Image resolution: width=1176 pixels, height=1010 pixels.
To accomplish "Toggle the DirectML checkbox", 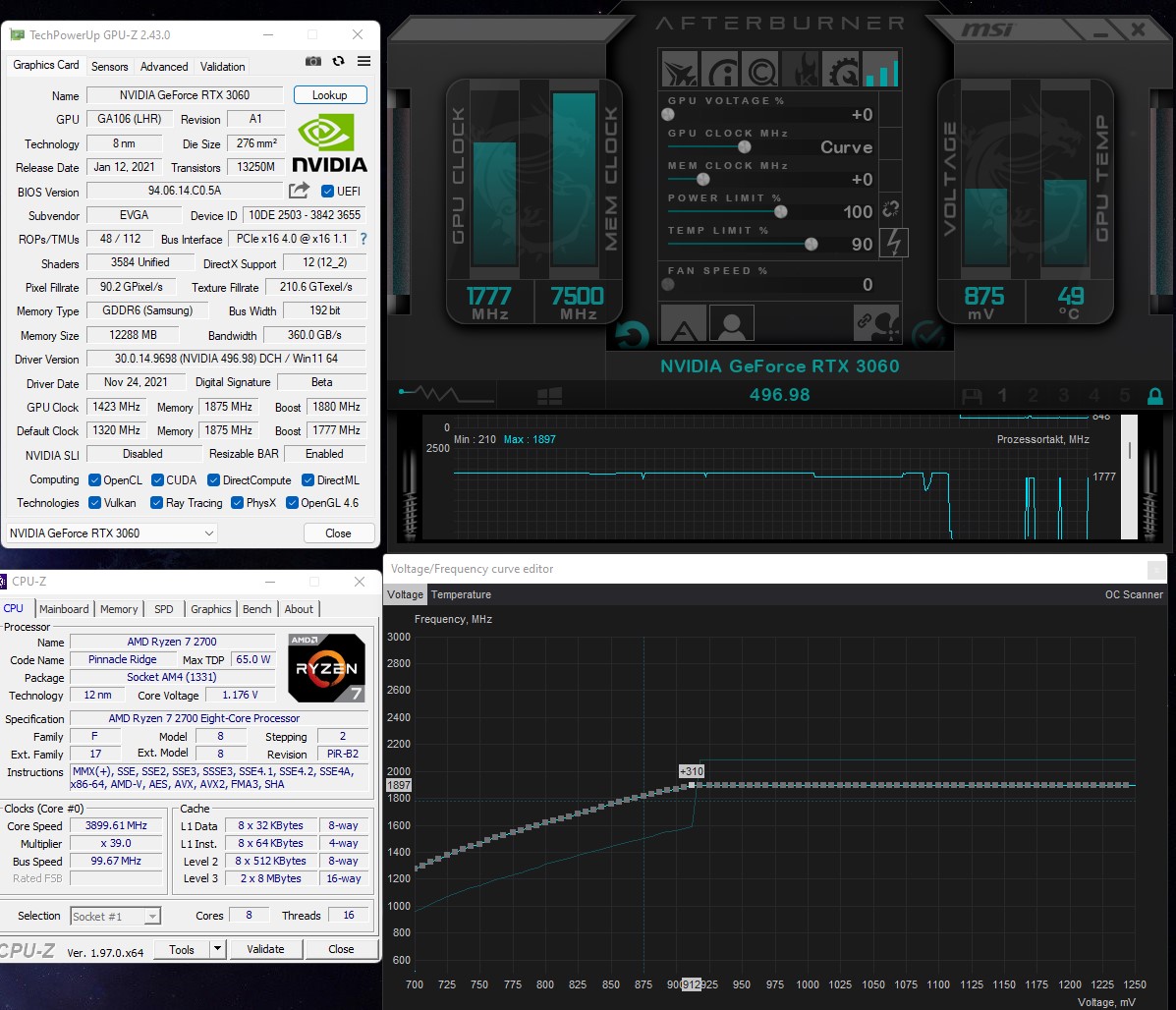I will [308, 479].
